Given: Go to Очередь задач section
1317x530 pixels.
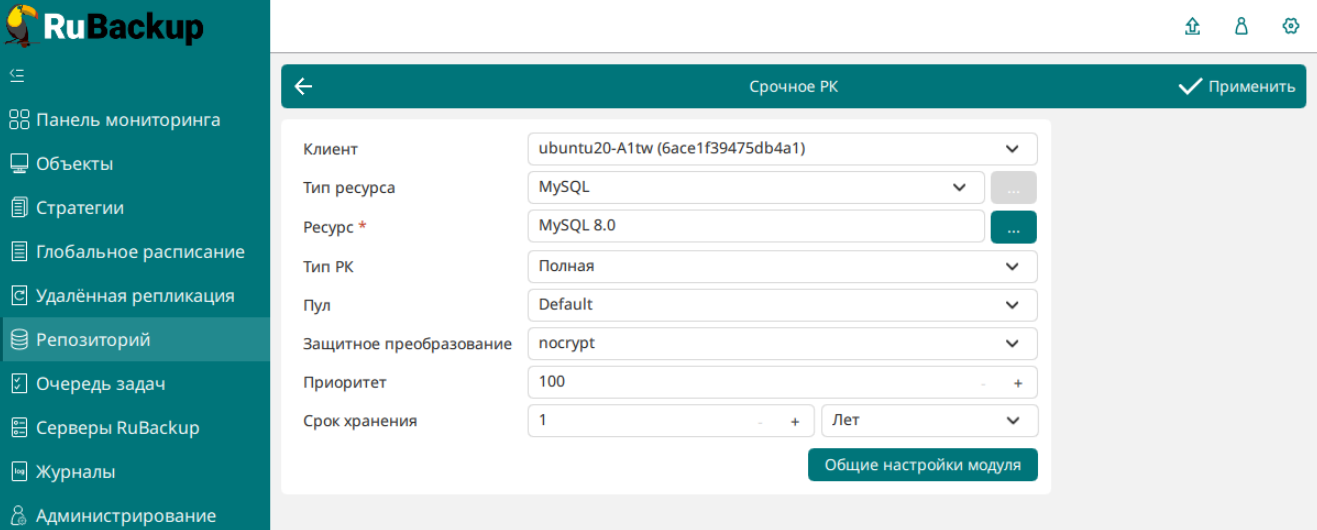Looking at the screenshot, I should (x=100, y=384).
